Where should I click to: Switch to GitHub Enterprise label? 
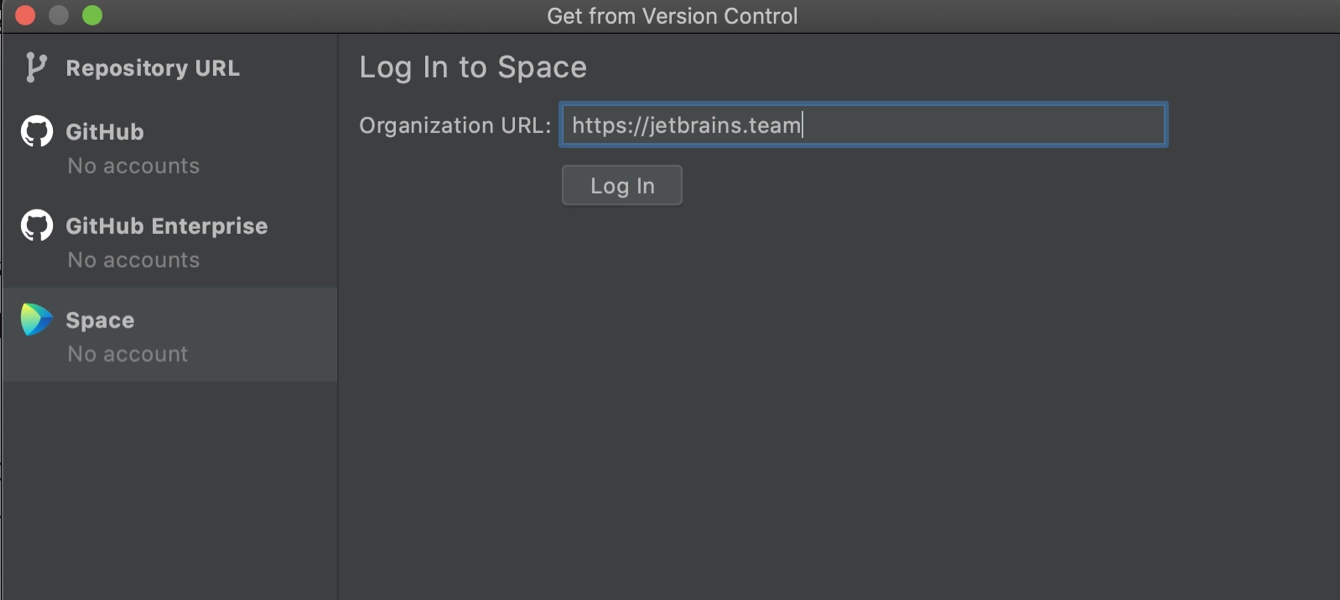[x=167, y=226]
